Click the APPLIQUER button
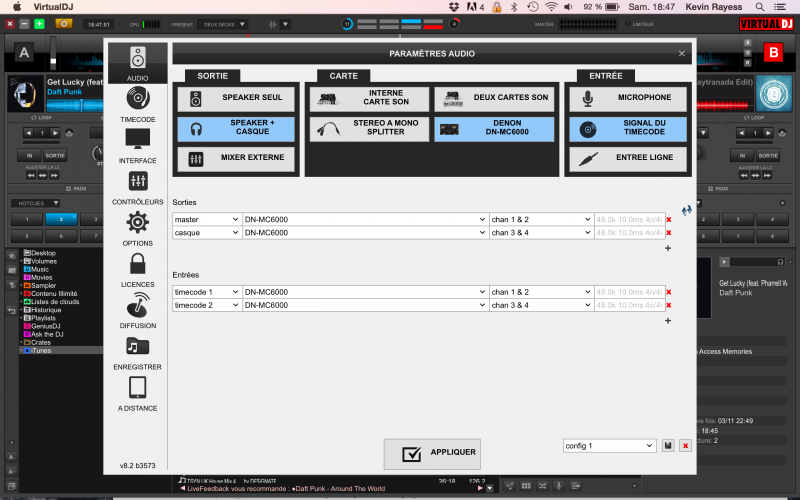 click(x=432, y=454)
